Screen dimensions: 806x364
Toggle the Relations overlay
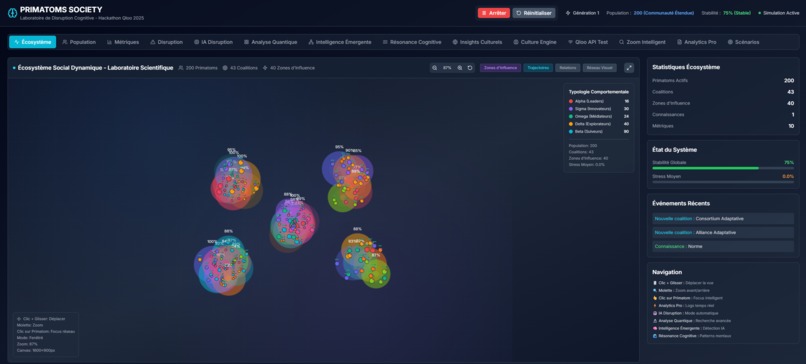coord(567,68)
